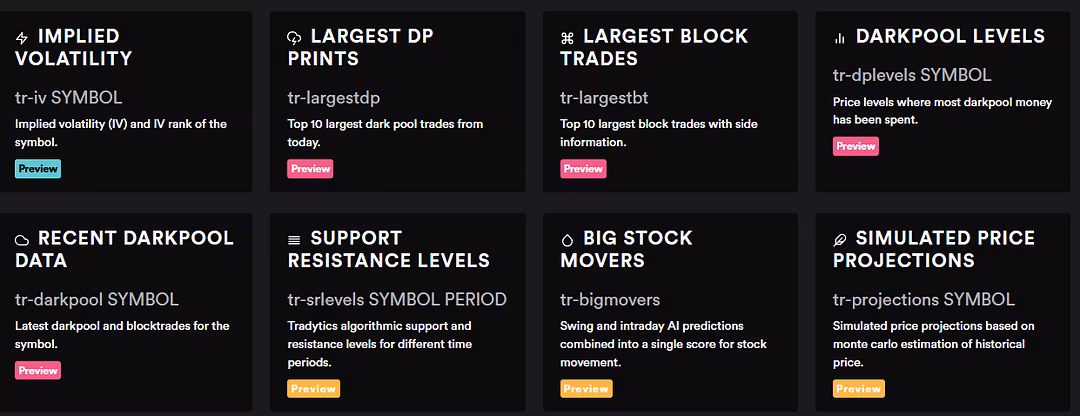Show Preview for Big Stock Movers

[x=583, y=388]
